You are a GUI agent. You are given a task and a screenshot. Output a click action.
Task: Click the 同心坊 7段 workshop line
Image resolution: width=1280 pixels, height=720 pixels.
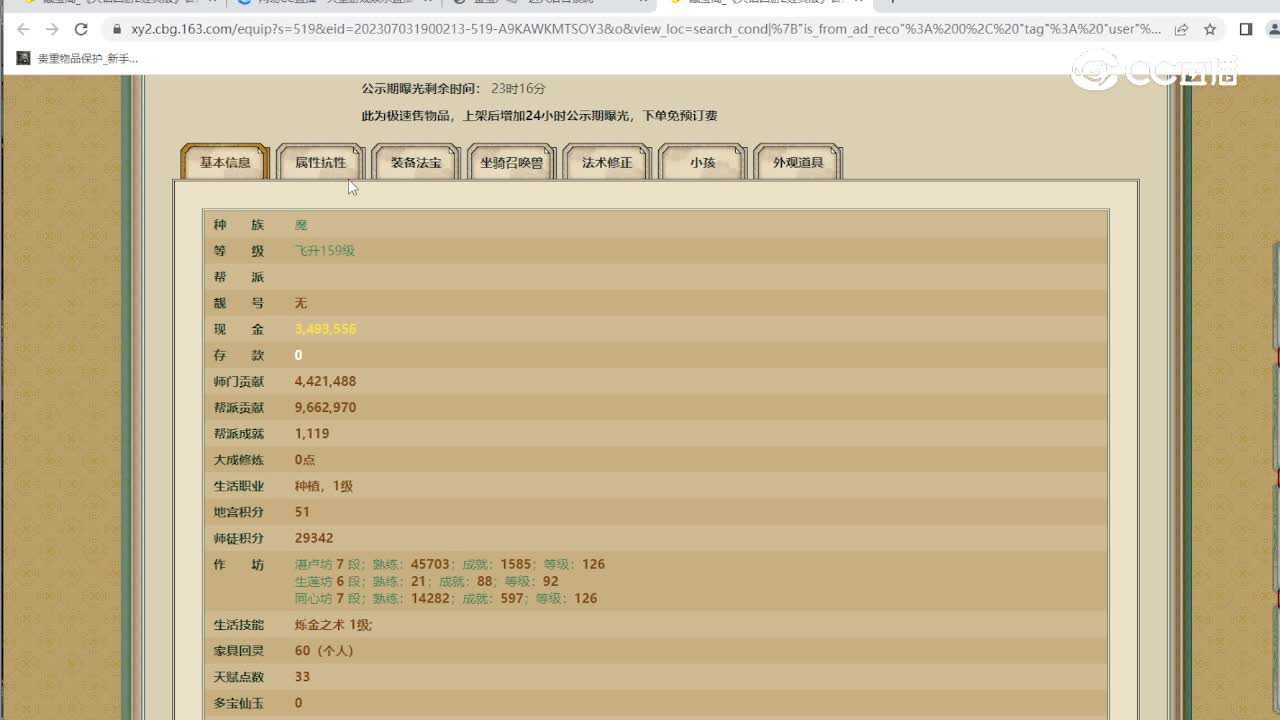[x=446, y=598]
